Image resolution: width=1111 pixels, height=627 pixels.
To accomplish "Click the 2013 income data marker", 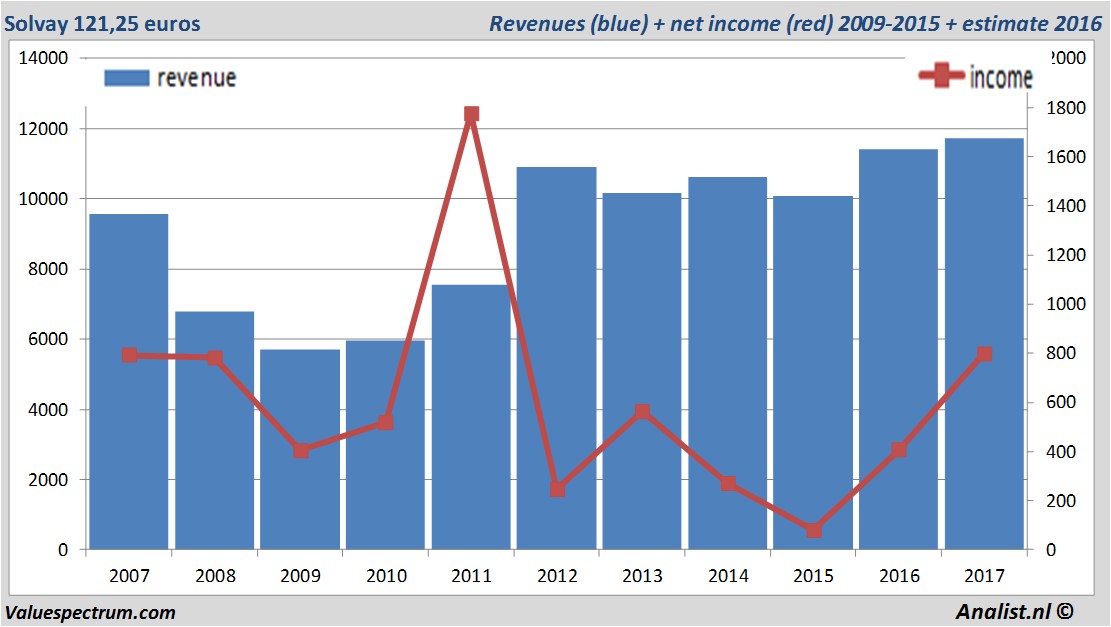I will pyautogui.click(x=643, y=412).
